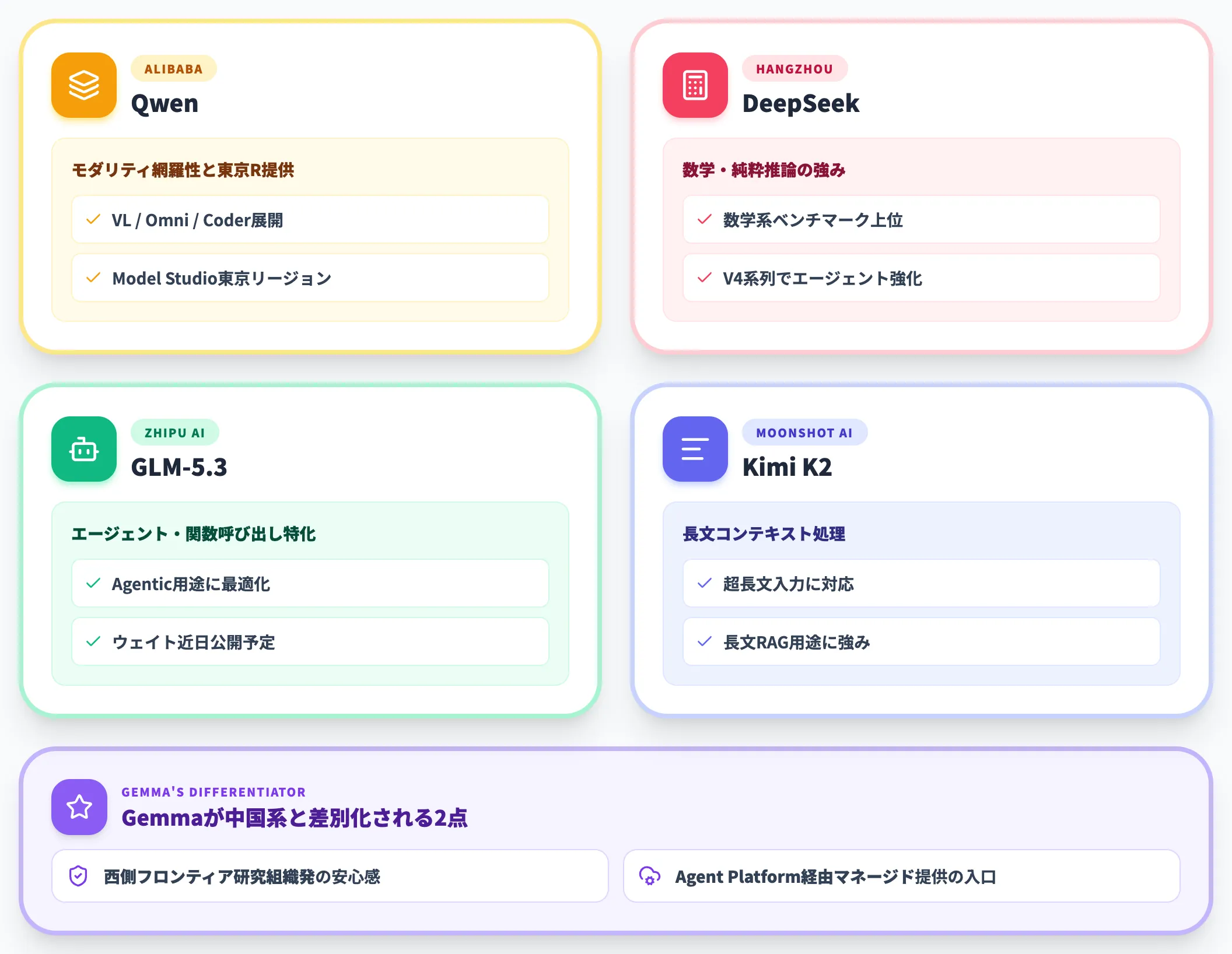The height and width of the screenshot is (954, 1232).
Task: Click heading 長文コンテキスト処理
Action: pyautogui.click(x=764, y=534)
